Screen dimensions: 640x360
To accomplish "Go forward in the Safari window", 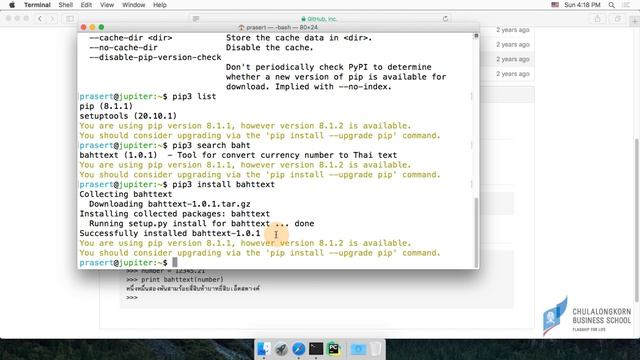I will [x=51, y=19].
